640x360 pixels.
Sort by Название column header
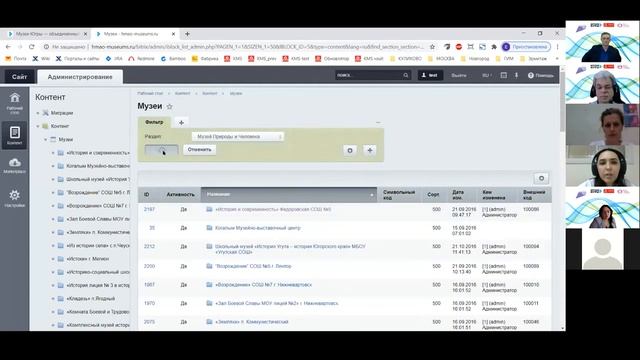point(288,195)
